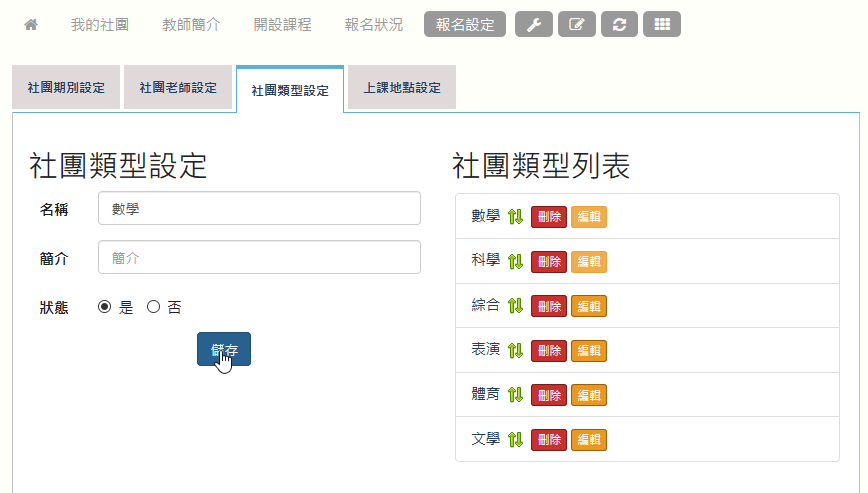Open the 社團老師設定 tab
868x493 pixels.
pyautogui.click(x=178, y=89)
